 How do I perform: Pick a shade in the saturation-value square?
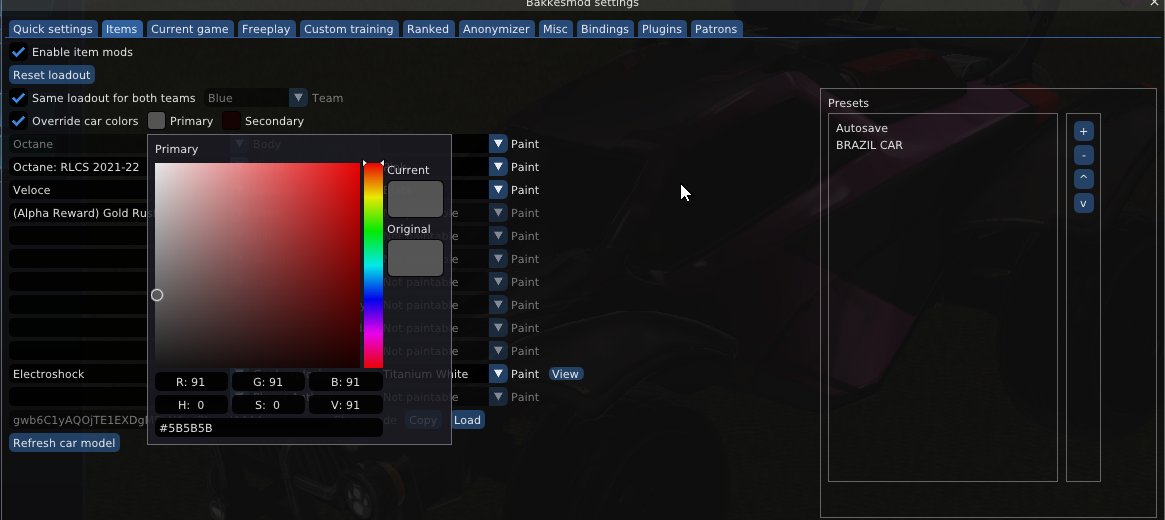tap(257, 265)
